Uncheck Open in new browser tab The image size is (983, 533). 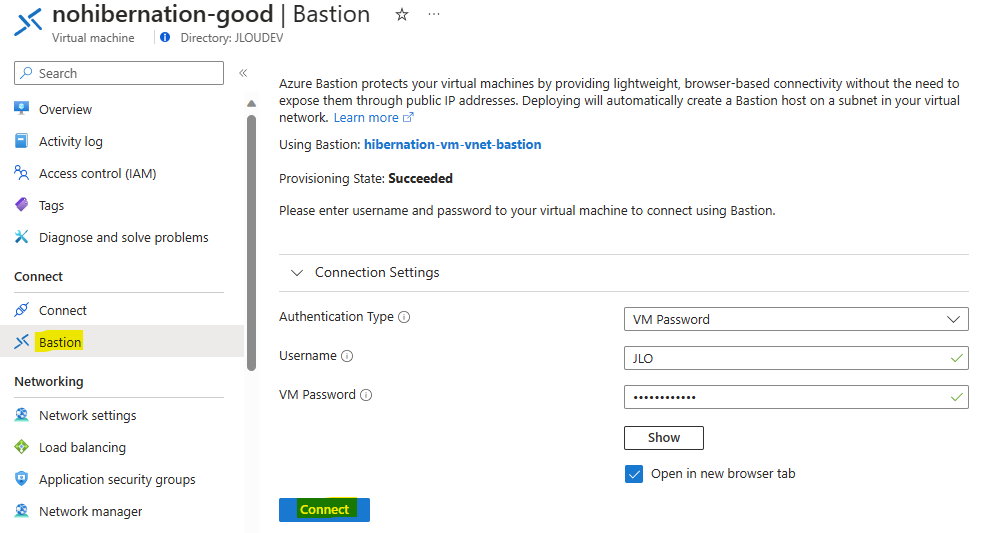coord(634,473)
